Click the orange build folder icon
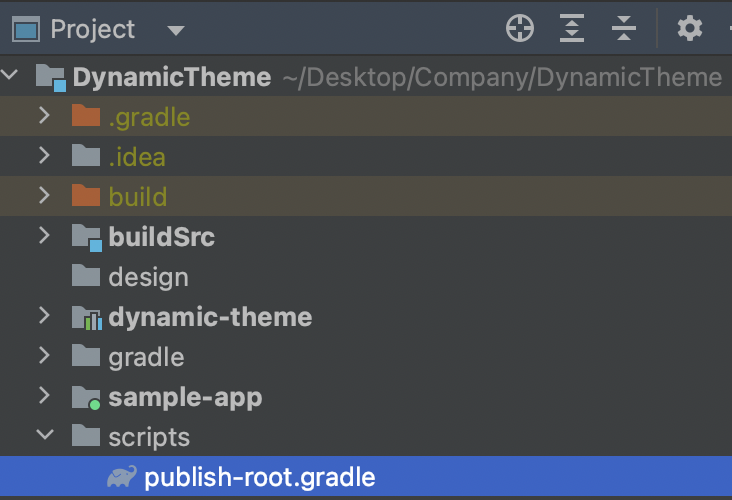 (86, 196)
